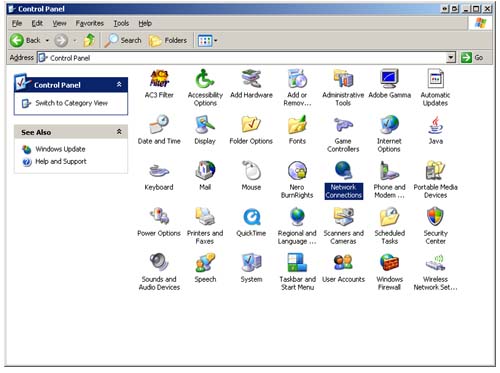The width and height of the screenshot is (500, 373).
Task: Open Portable Media Devices
Action: [x=435, y=180]
